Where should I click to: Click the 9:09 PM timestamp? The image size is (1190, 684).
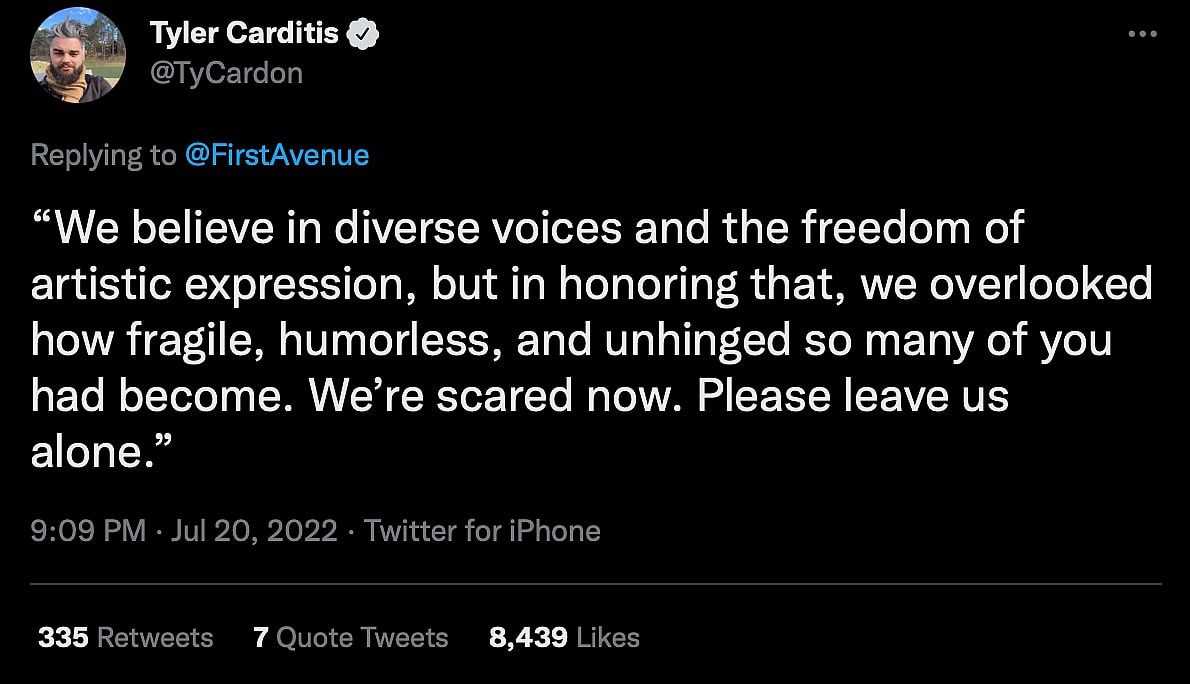click(88, 530)
